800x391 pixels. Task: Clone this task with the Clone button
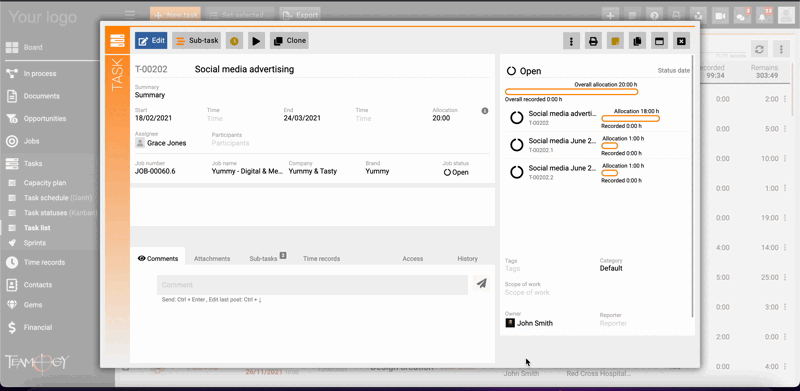click(289, 41)
